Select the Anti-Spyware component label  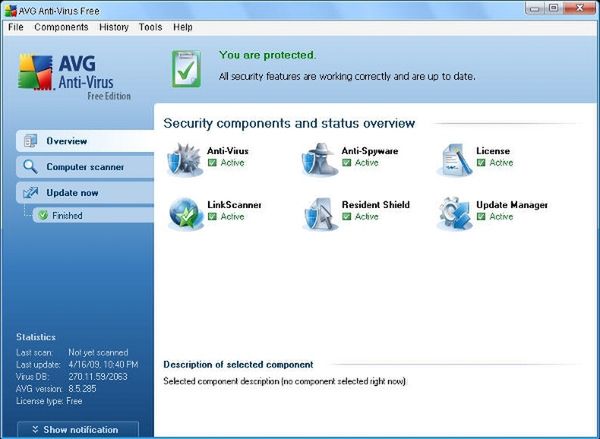(x=370, y=151)
